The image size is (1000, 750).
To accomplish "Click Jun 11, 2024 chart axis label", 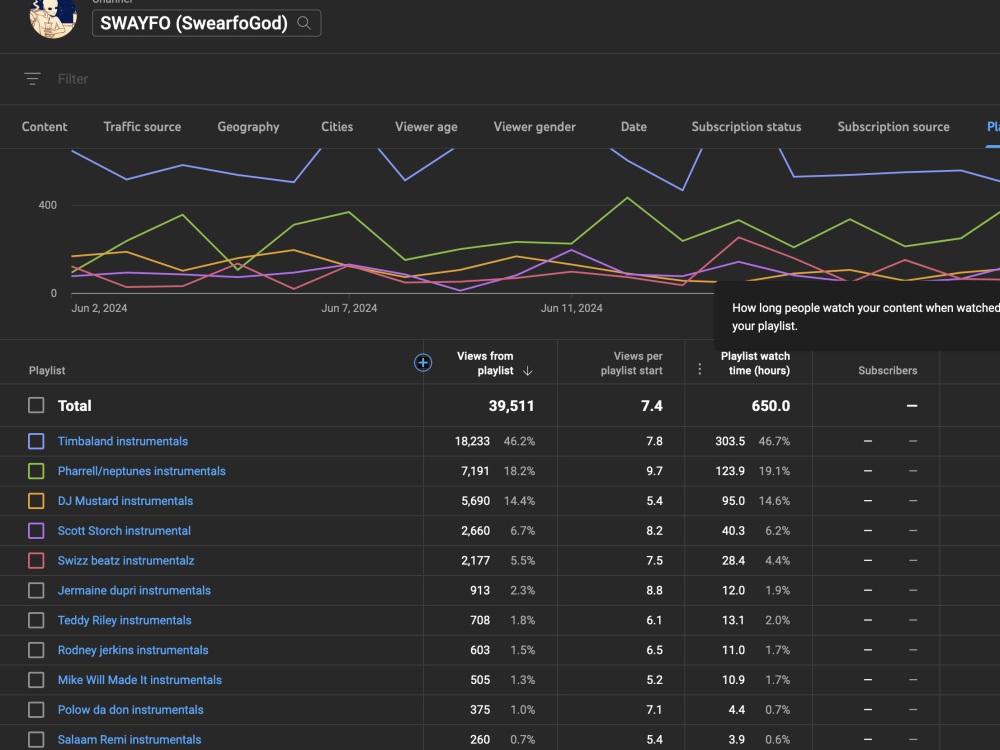I will tap(571, 308).
